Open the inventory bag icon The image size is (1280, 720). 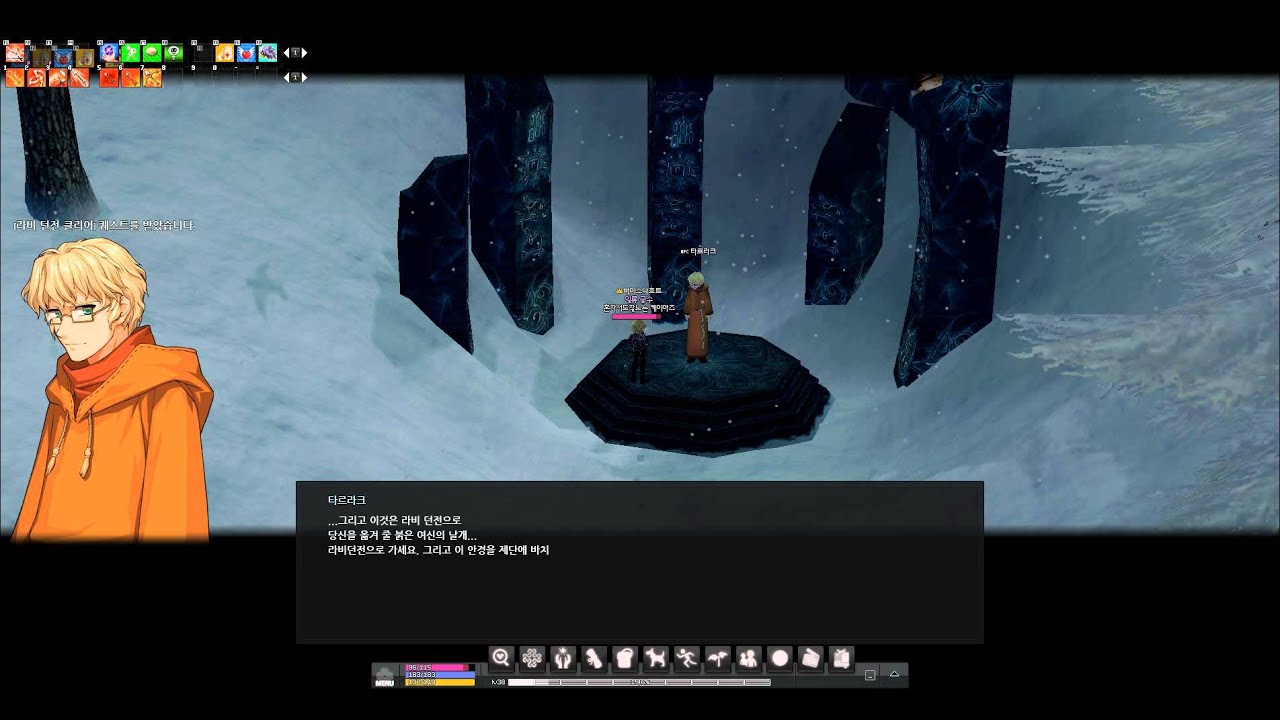click(x=625, y=658)
